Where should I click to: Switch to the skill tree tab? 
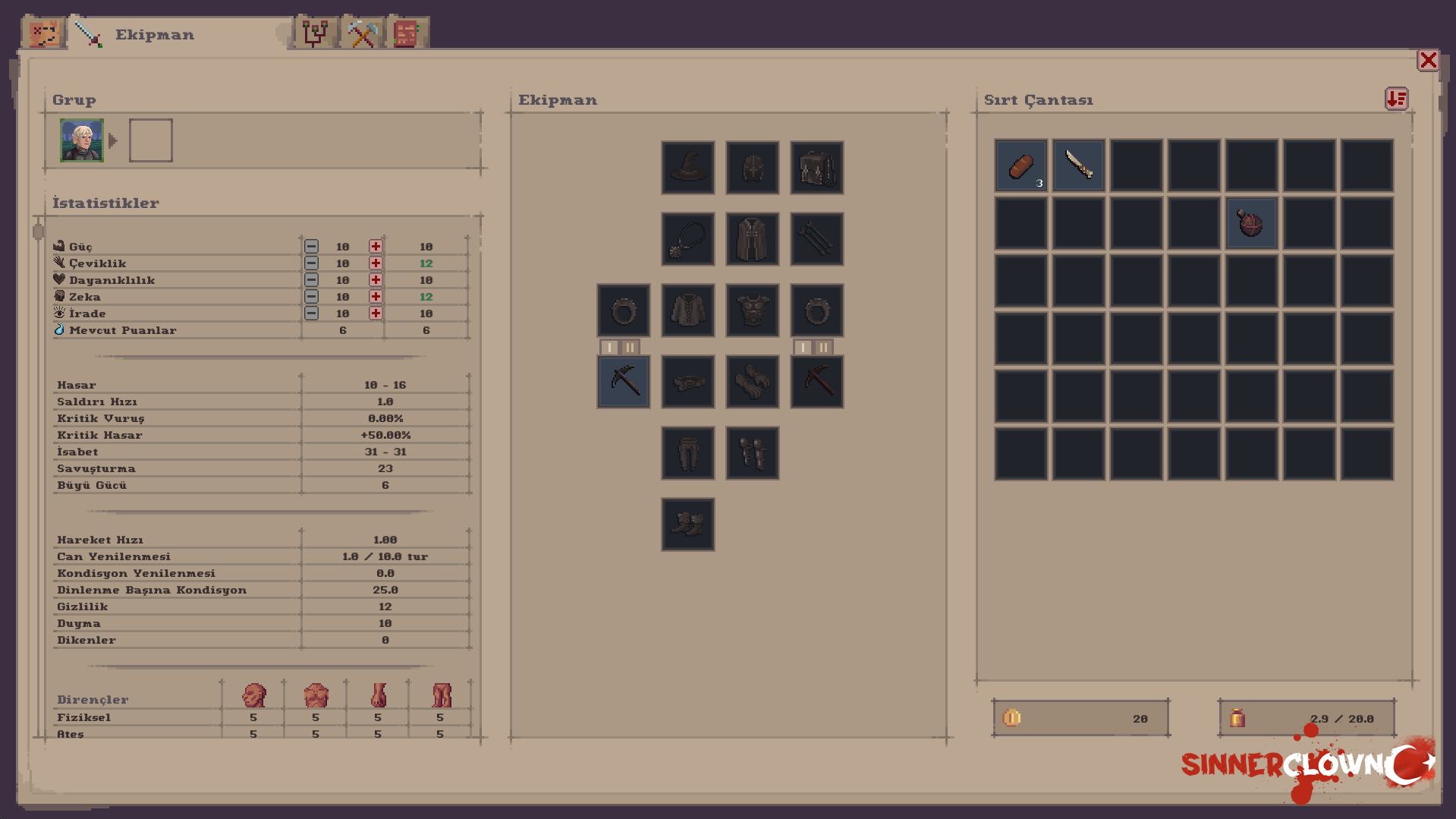click(x=315, y=33)
